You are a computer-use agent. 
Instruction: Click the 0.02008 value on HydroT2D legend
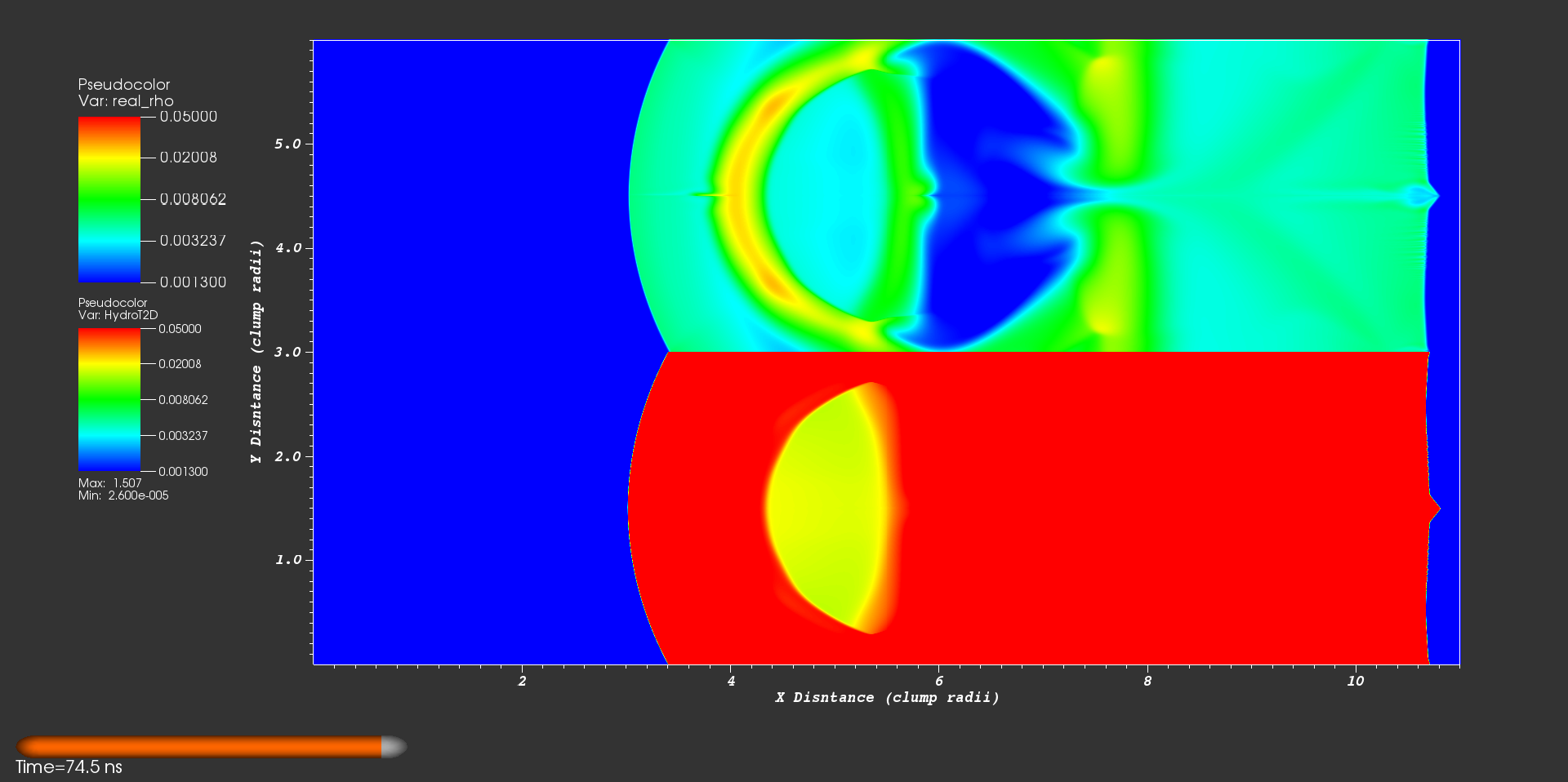click(x=180, y=364)
